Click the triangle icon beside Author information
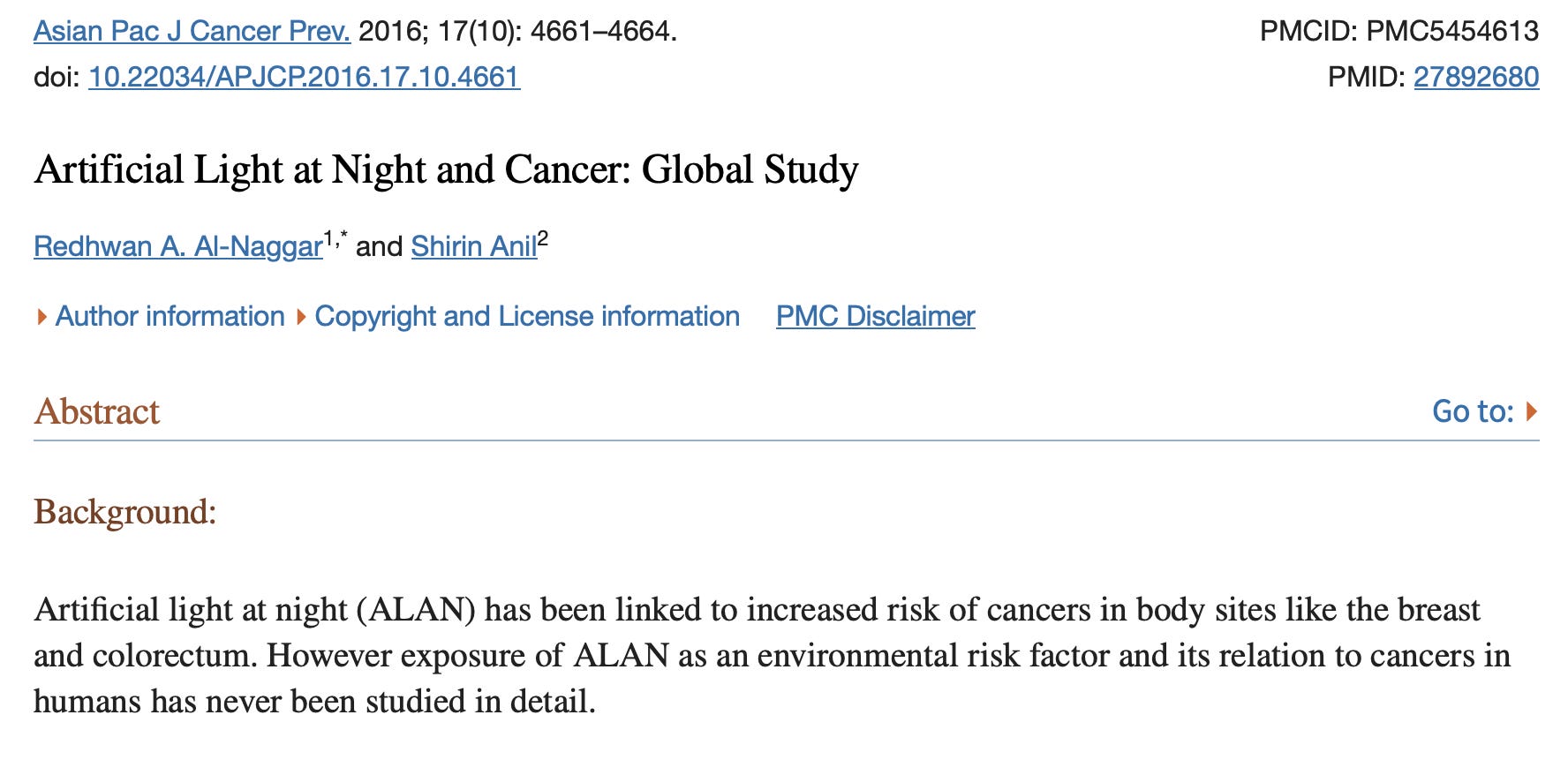The height and width of the screenshot is (775, 1568). 41,317
